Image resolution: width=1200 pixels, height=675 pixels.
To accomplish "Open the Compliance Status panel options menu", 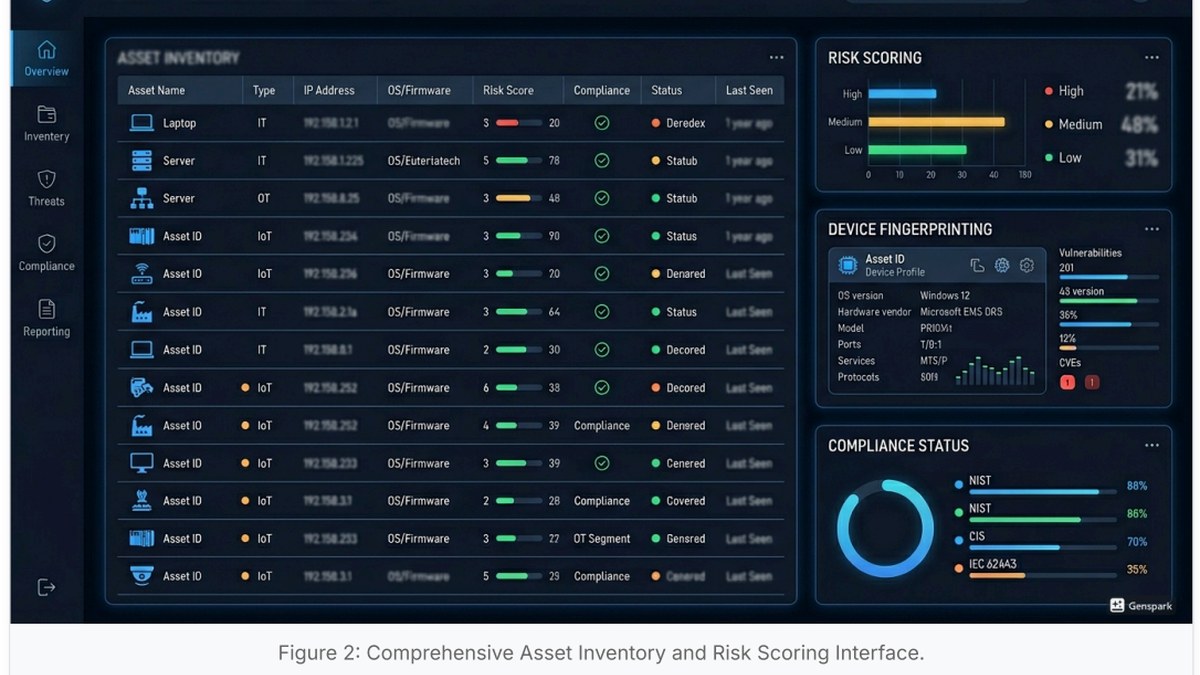I will tap(1152, 446).
